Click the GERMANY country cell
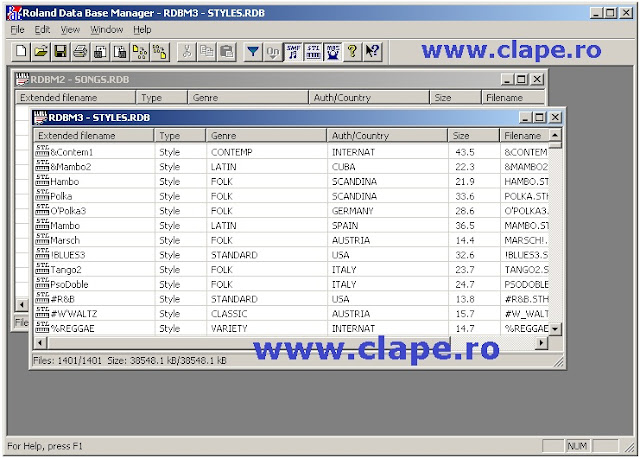This screenshot has height=459, width=640. [352, 211]
